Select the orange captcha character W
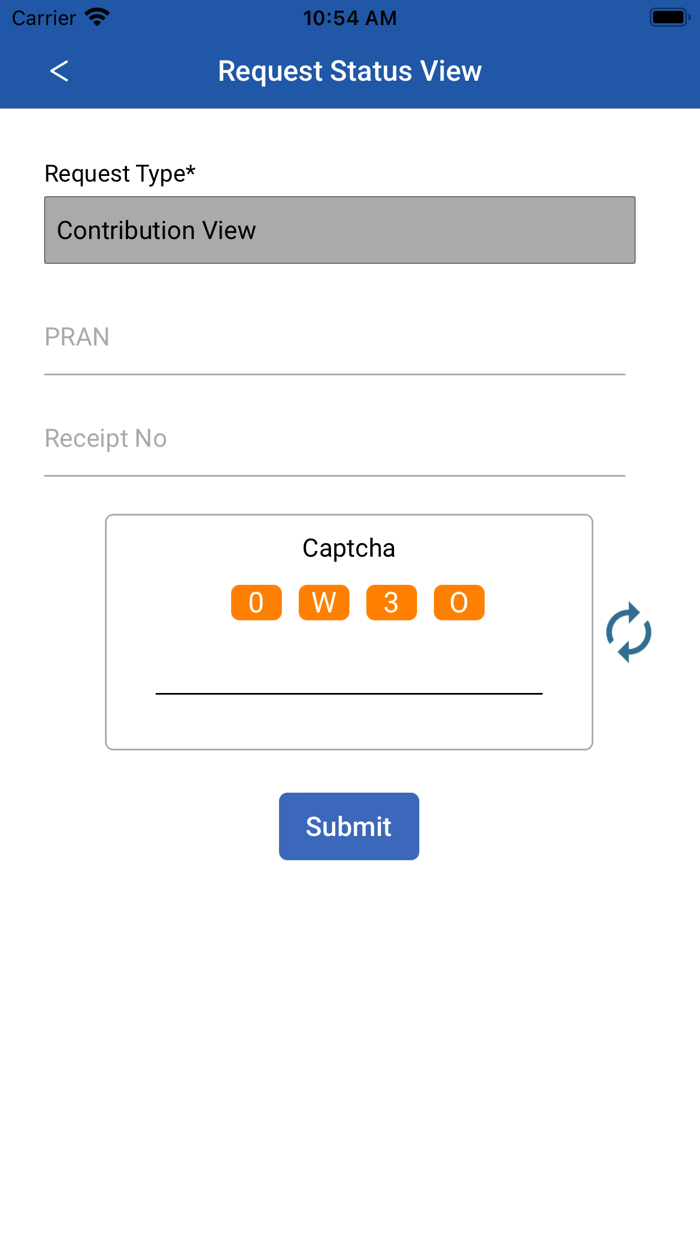 323,602
